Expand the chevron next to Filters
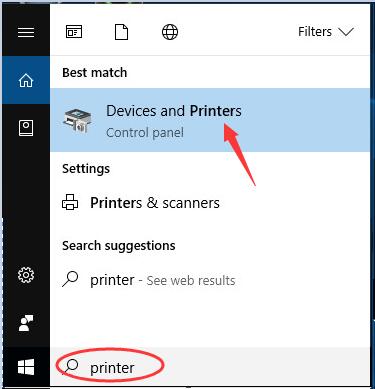375x389 pixels. pos(346,32)
